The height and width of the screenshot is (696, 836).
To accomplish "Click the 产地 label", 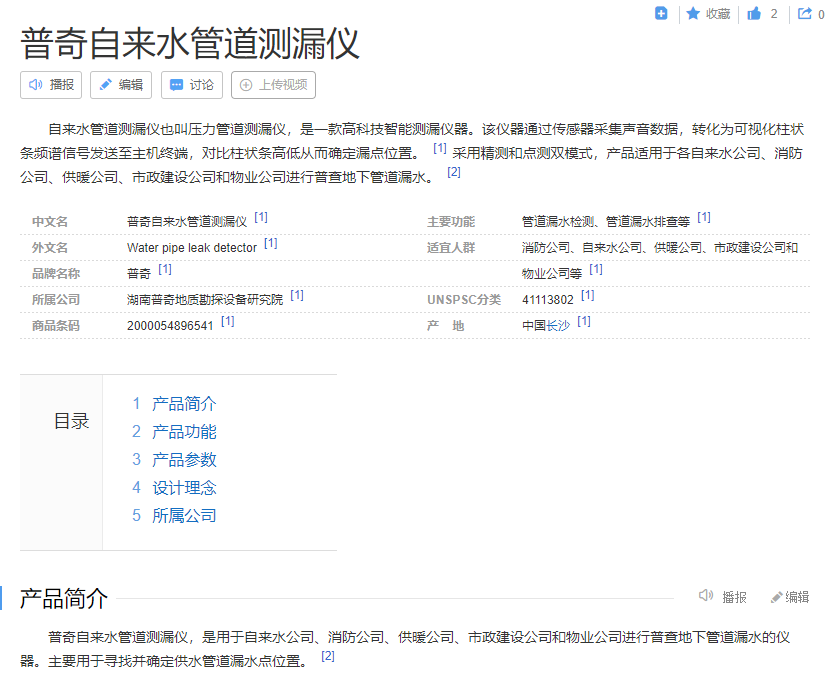I will pyautogui.click(x=445, y=325).
